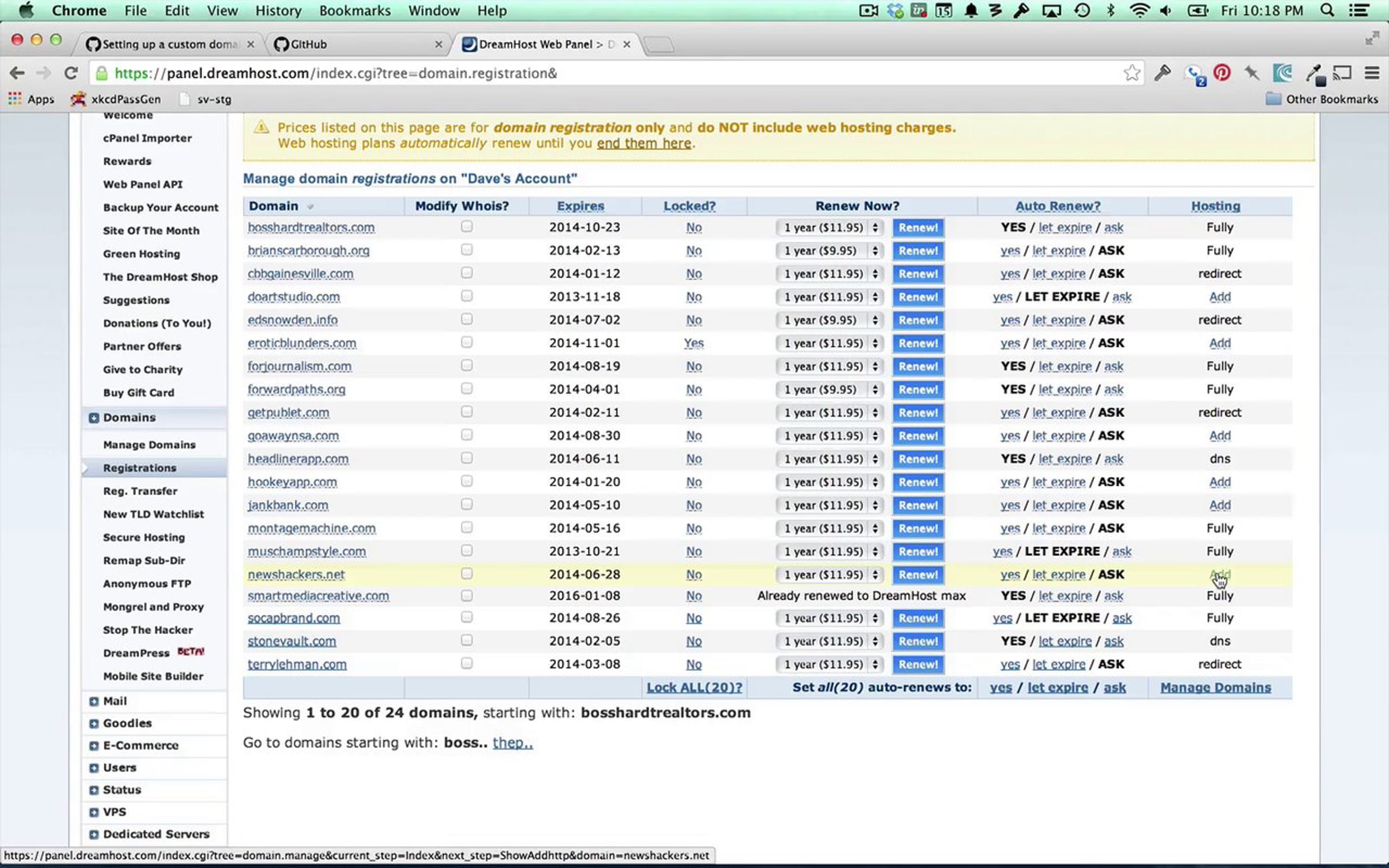
Task: Expand the Mail section in the sidebar
Action: [x=94, y=701]
